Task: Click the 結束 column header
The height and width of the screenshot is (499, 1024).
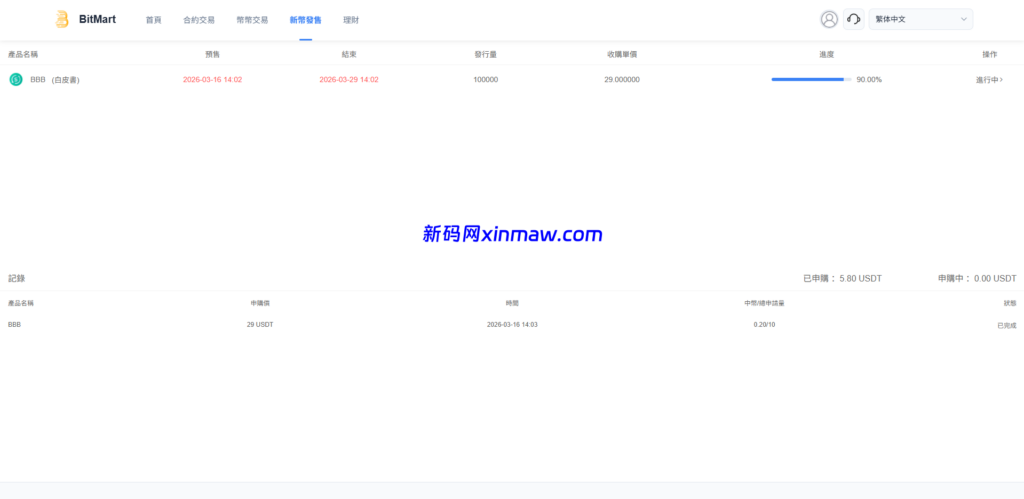Action: pos(349,54)
